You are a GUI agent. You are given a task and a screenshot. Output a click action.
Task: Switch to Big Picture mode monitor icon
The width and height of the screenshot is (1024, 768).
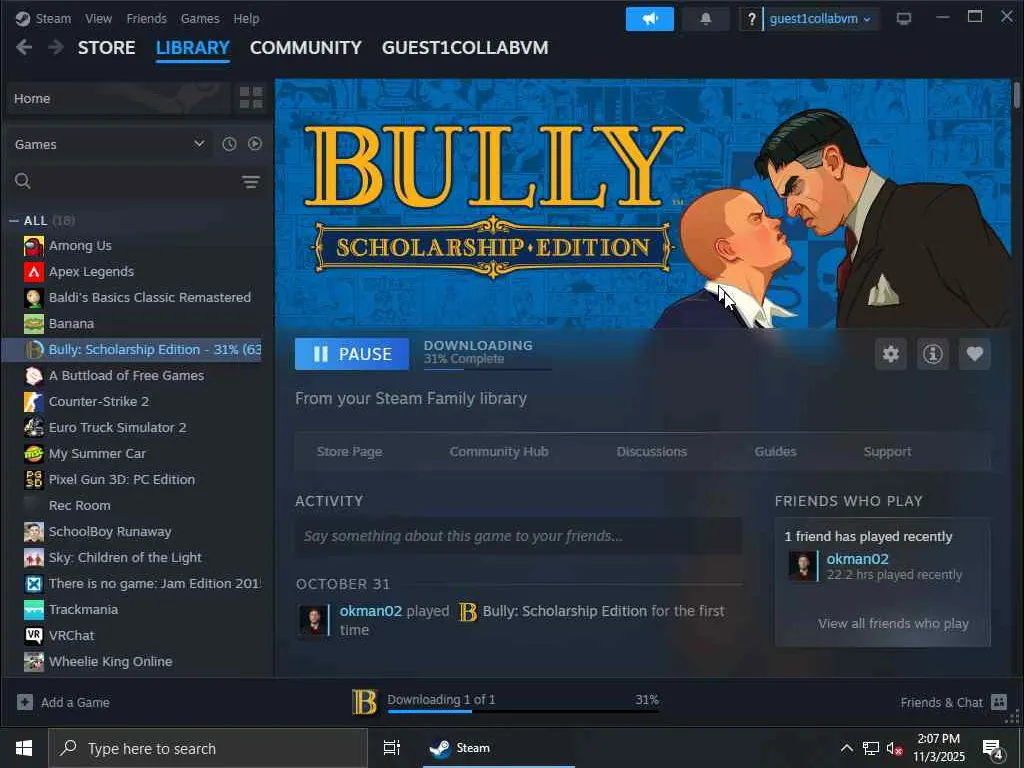(904, 19)
